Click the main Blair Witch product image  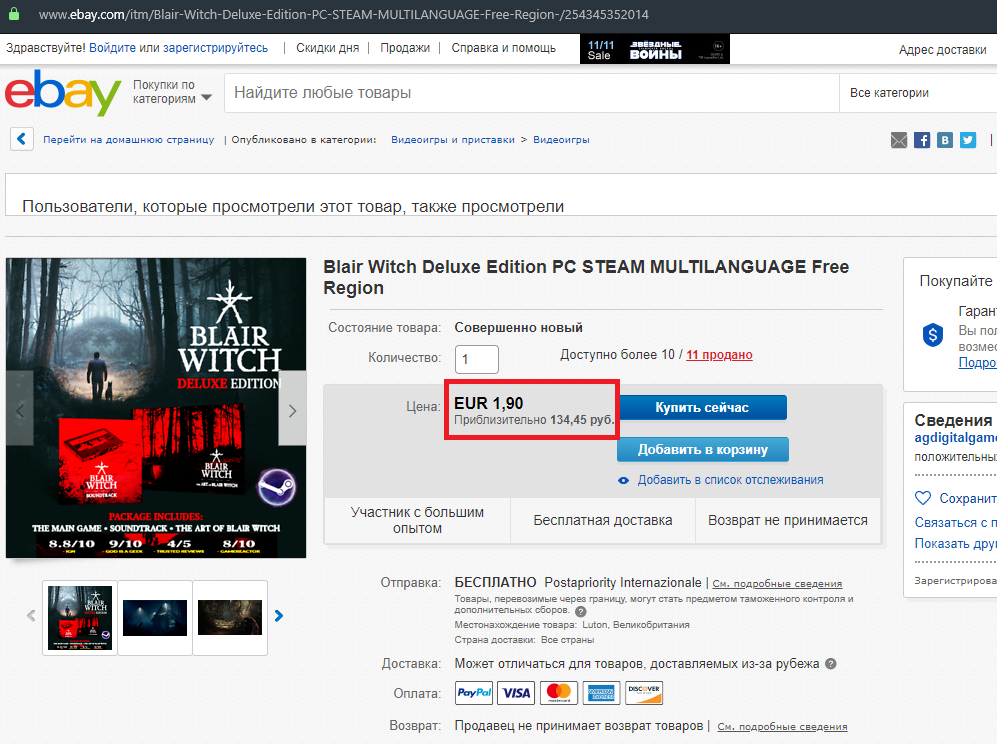156,408
